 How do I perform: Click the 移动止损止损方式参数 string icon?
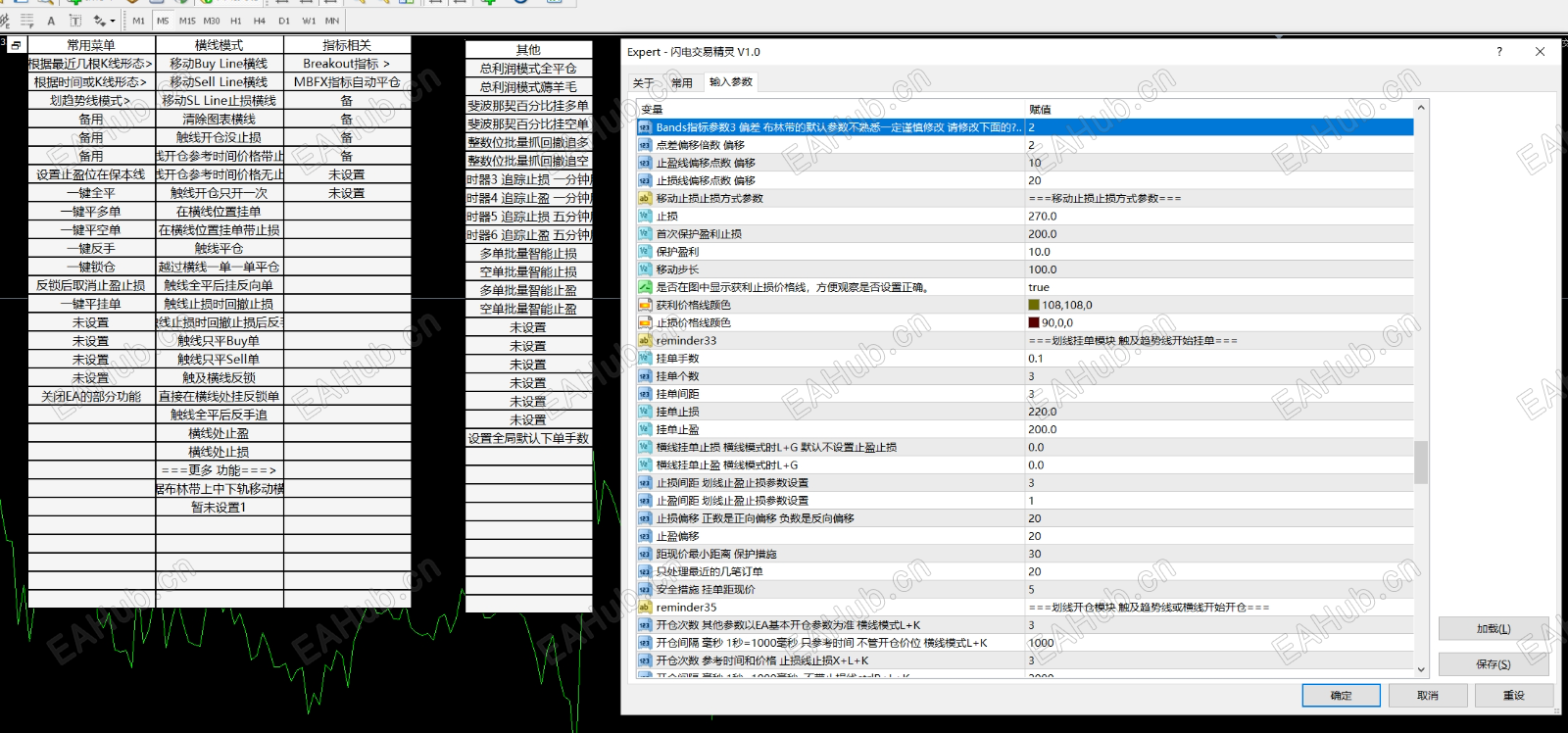tap(645, 198)
